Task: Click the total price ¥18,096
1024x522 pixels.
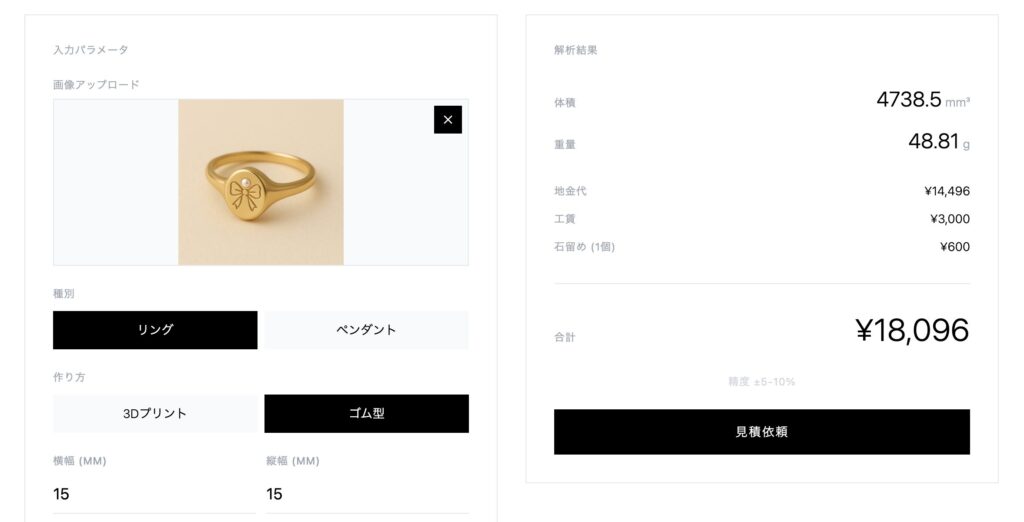Action: pos(912,331)
